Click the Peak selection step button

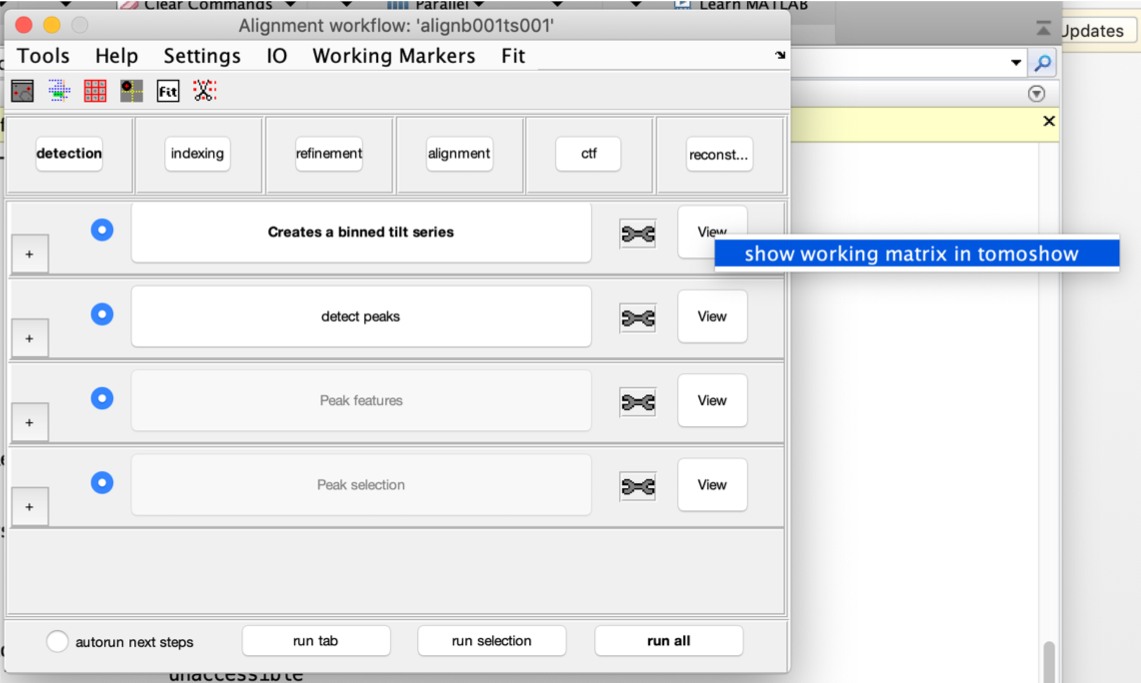click(361, 485)
